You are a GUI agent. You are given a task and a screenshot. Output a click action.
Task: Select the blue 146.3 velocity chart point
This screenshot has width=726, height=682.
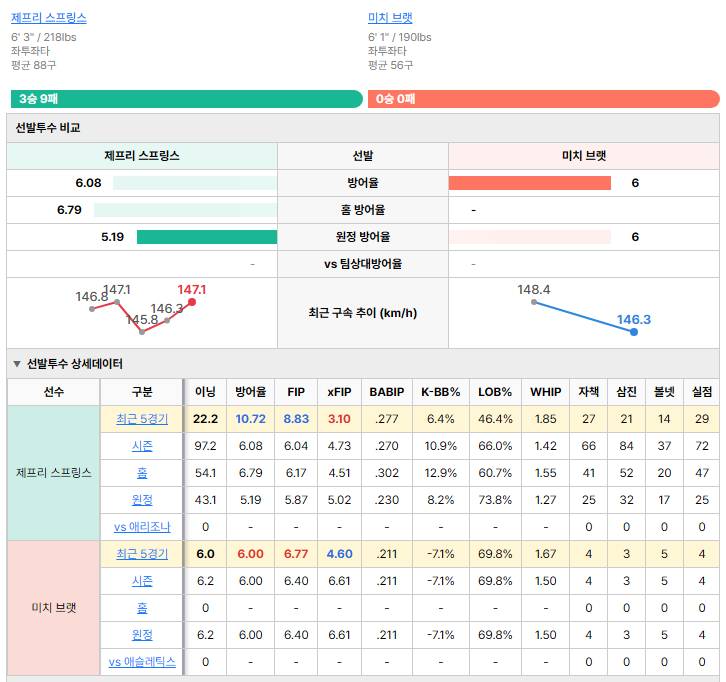634,332
